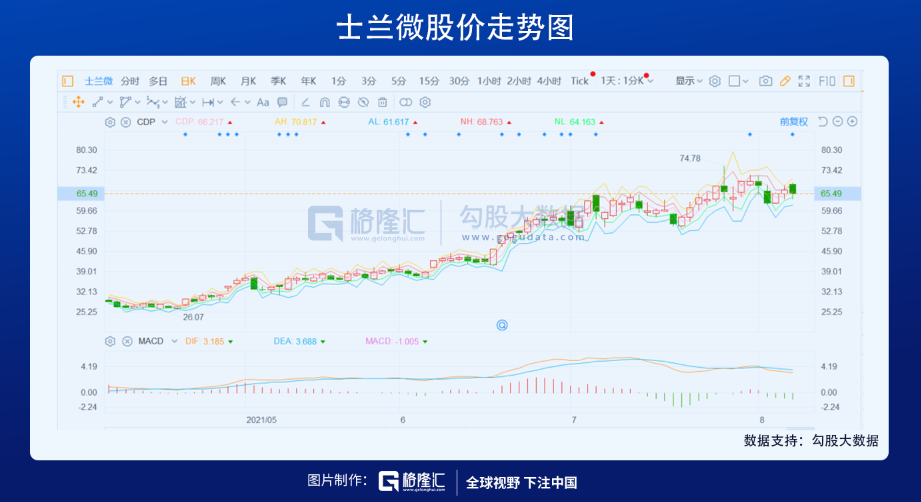This screenshot has width=921, height=502.
Task: Select the 季K quarterly candlestick tab
Action: (278, 81)
